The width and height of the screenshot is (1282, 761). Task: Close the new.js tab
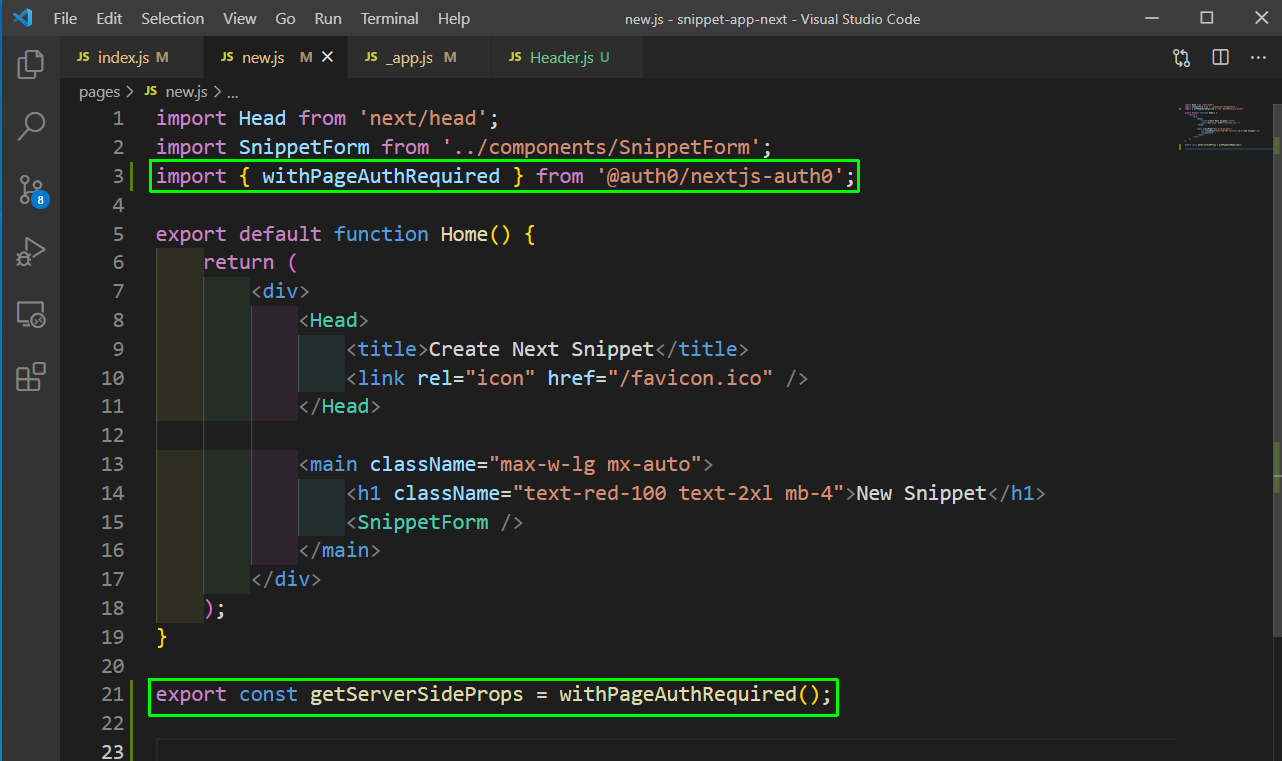(326, 58)
